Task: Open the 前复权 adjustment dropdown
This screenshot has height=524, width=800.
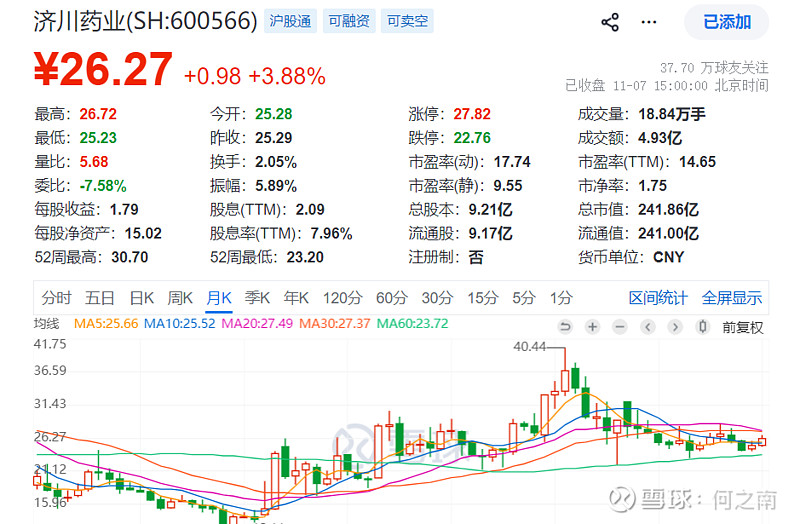Action: pos(743,327)
